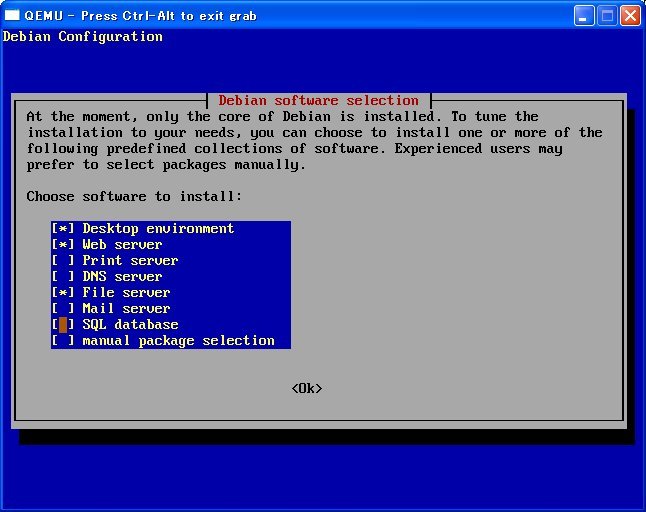Image resolution: width=646 pixels, height=512 pixels.
Task: Click the 'Debian Configuration' header text
Action: click(x=82, y=37)
